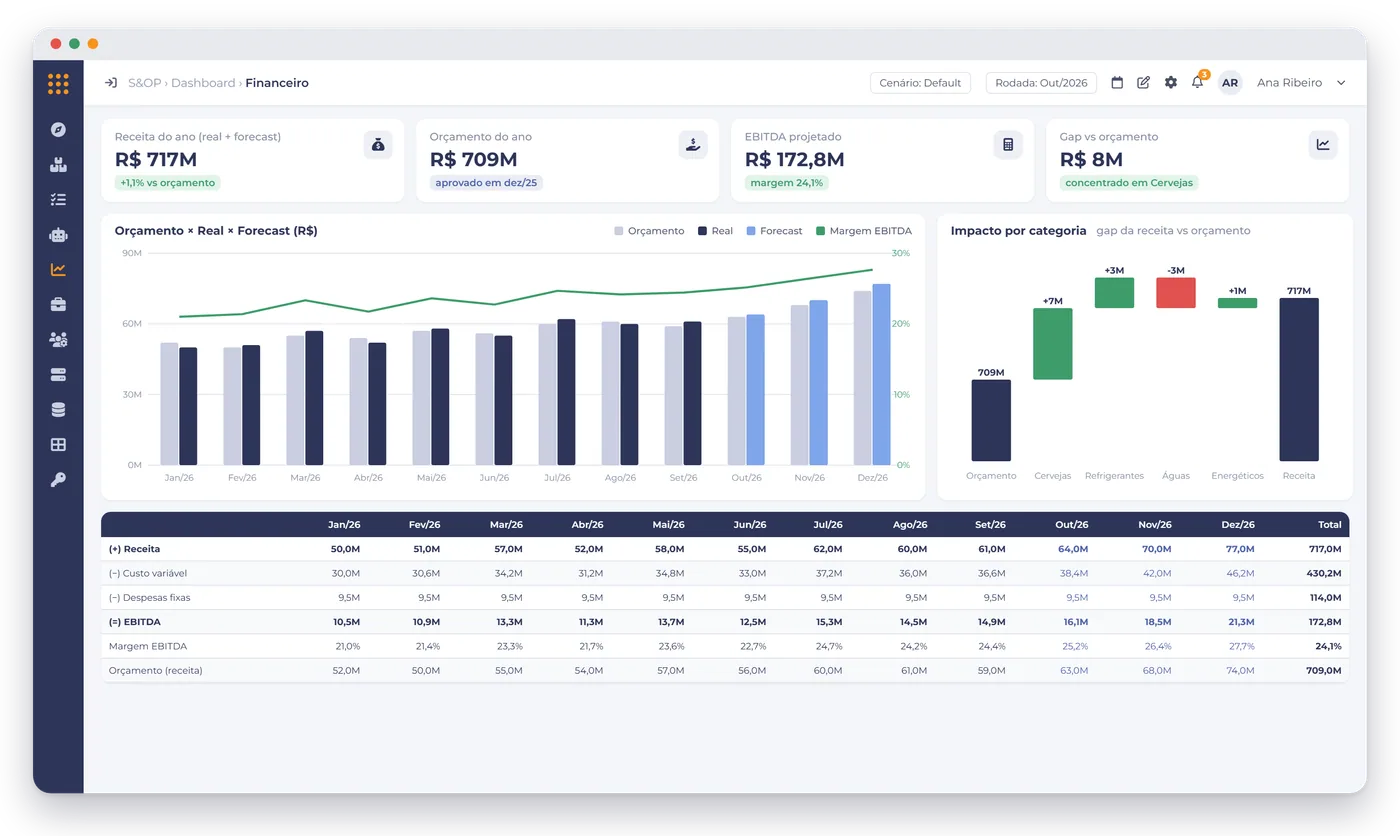This screenshot has height=836, width=1400.
Task: Go to Dashboard in the breadcrumb
Action: 203,83
